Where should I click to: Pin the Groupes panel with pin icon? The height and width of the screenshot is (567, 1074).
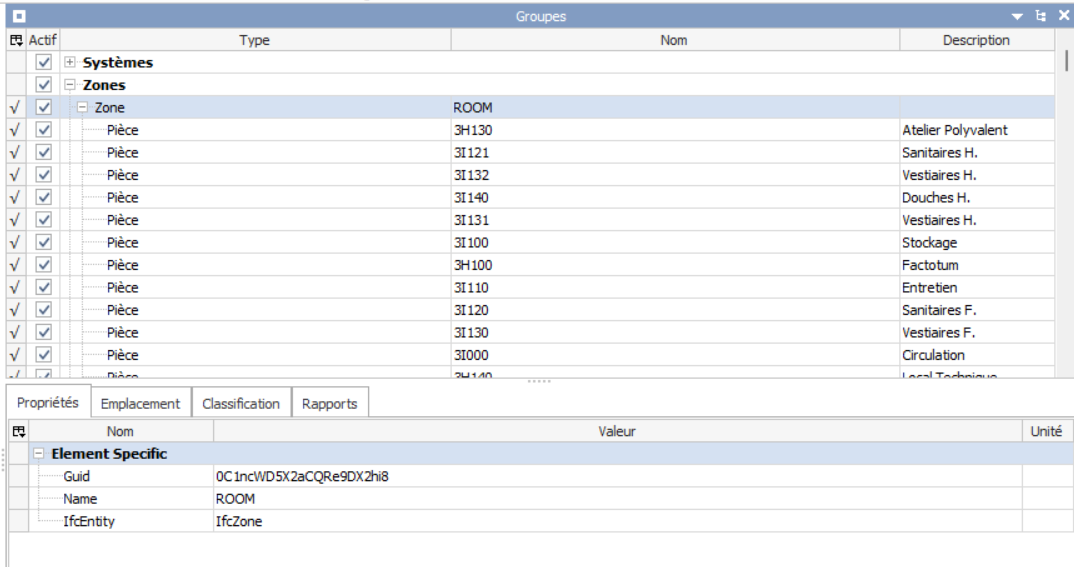[1040, 16]
